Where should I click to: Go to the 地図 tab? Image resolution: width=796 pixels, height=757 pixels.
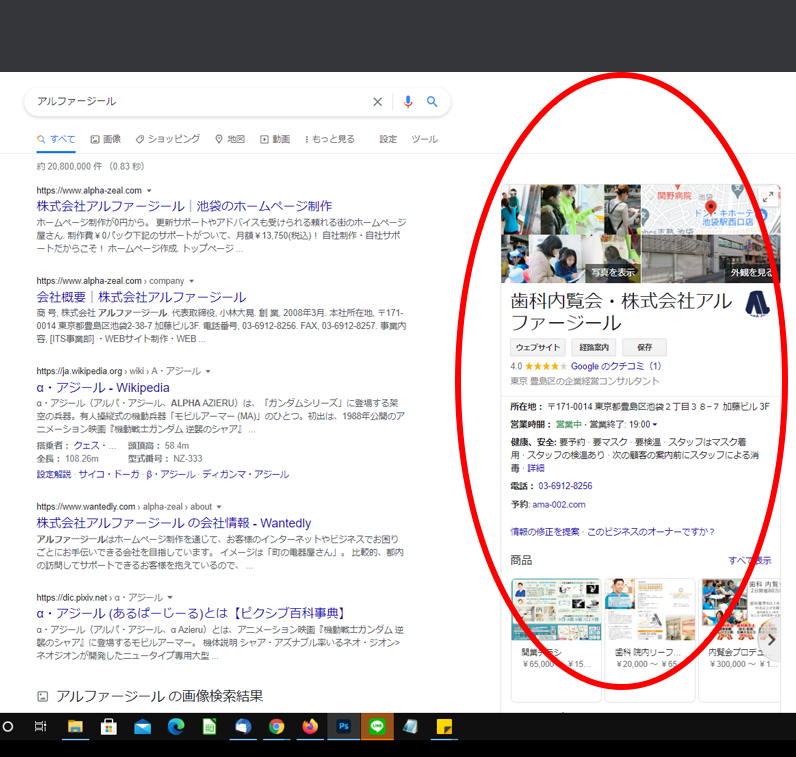coord(230,139)
